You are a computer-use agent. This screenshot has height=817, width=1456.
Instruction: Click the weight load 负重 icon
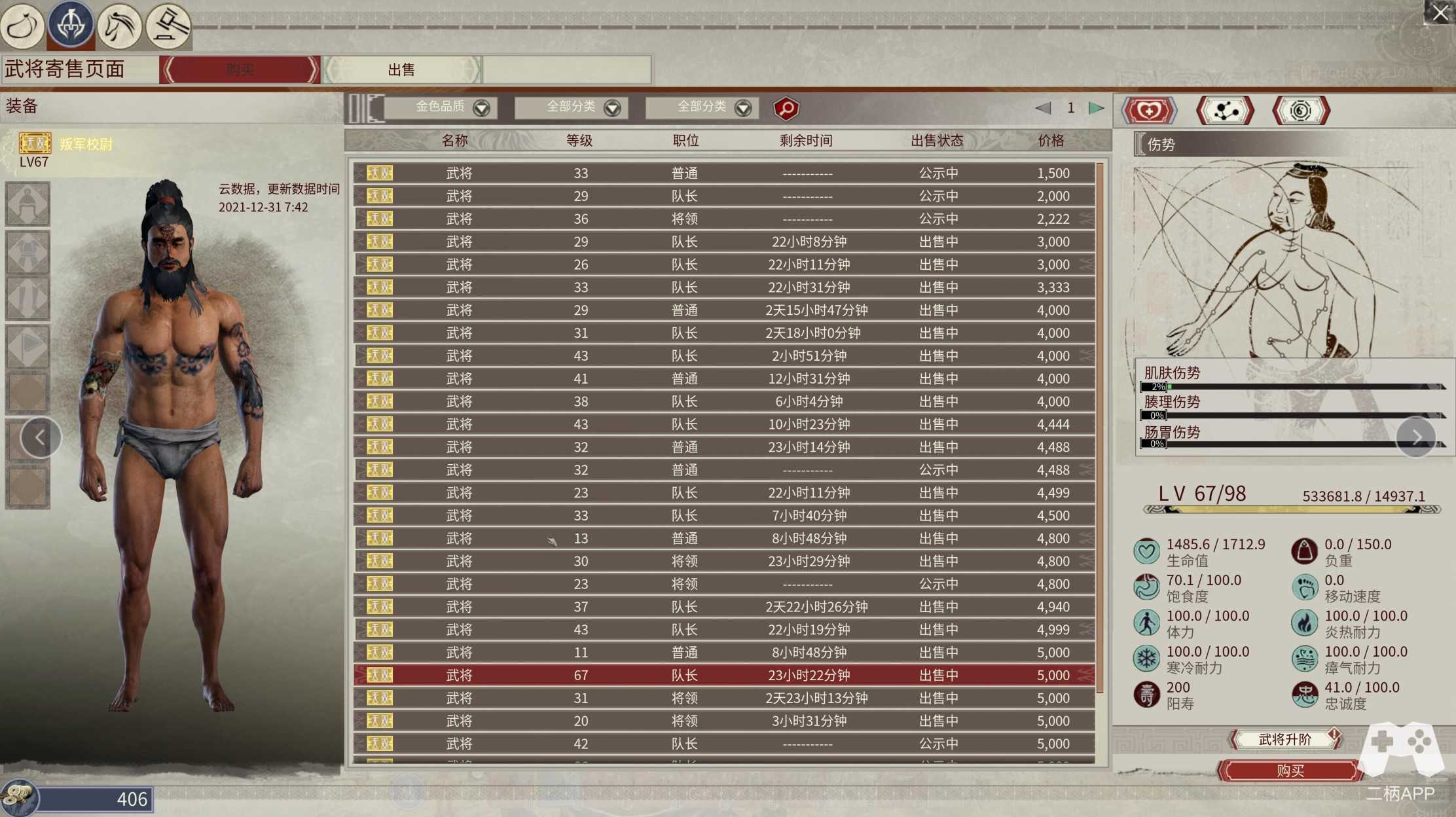(1304, 551)
